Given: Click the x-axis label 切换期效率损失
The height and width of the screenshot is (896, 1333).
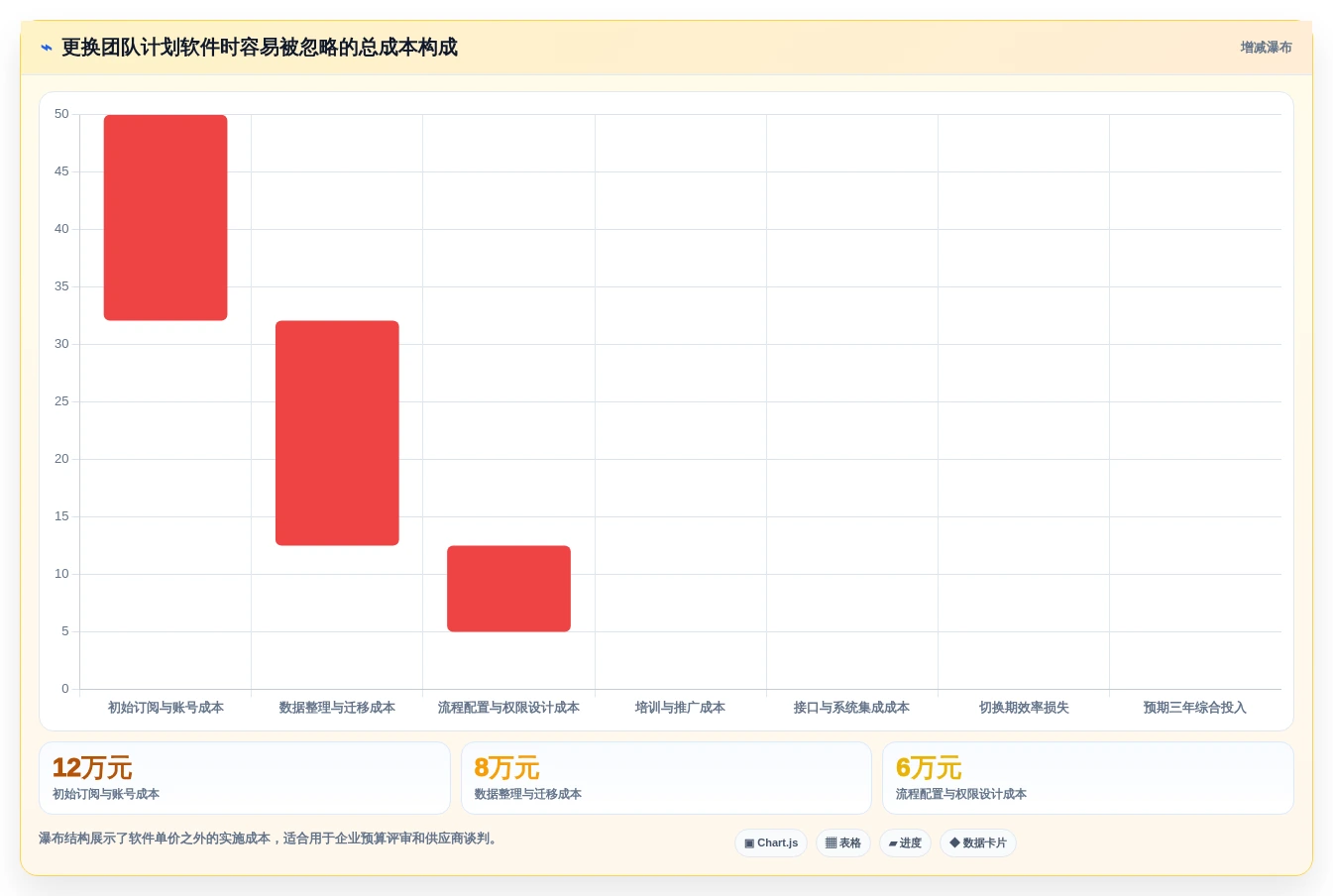Looking at the screenshot, I should click(x=1024, y=708).
